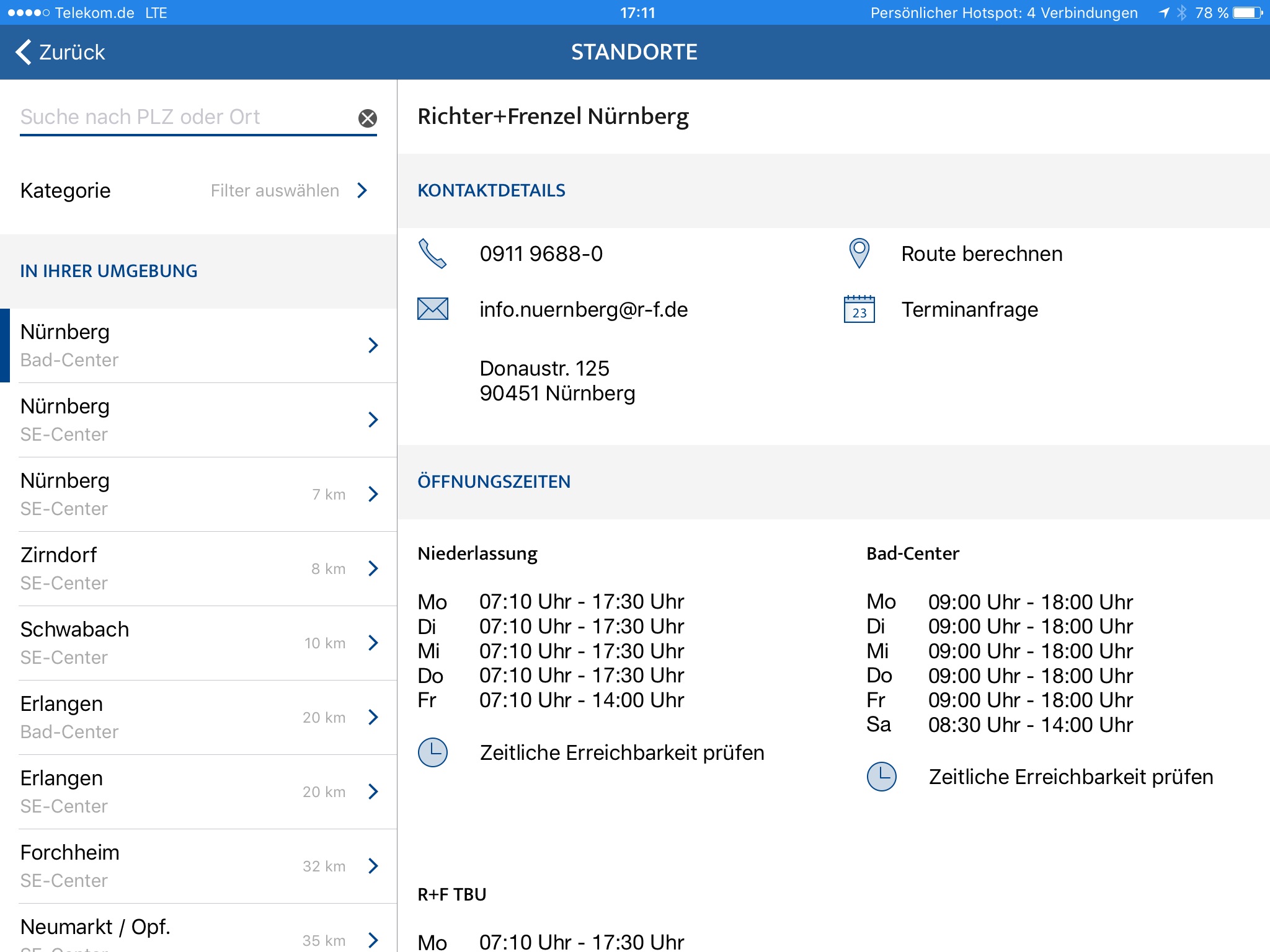The height and width of the screenshot is (952, 1270).
Task: Tap the phone icon to call
Action: 432,253
